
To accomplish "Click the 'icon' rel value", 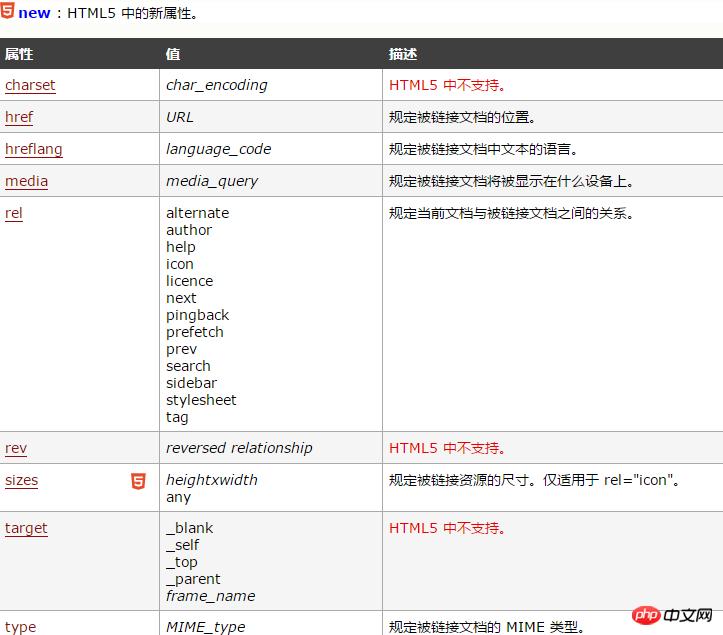I will point(180,264).
